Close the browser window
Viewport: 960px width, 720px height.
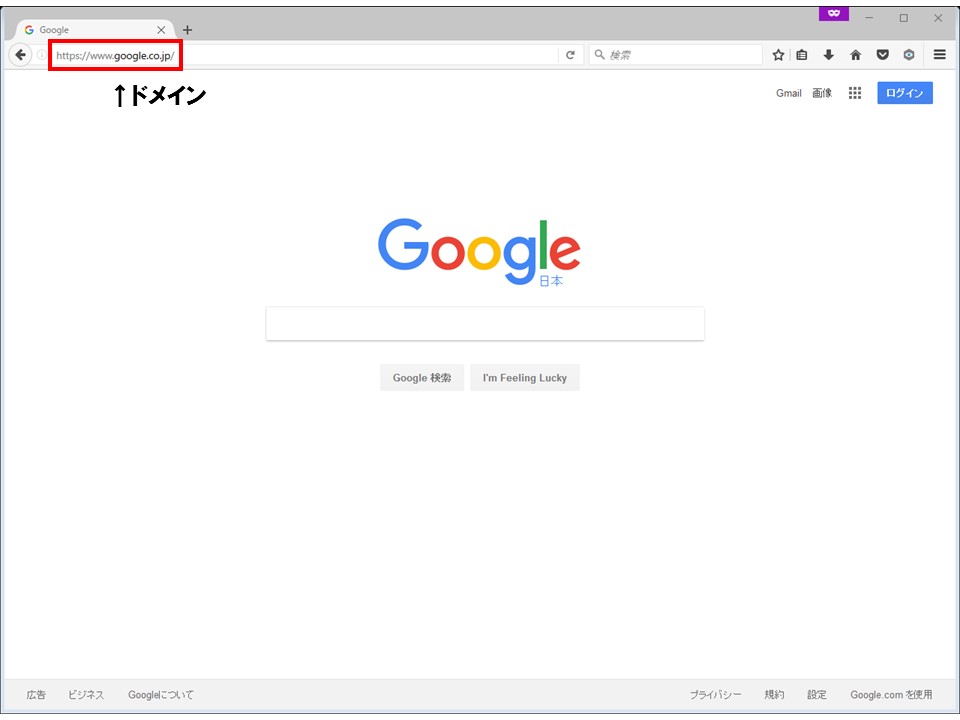pos(938,18)
